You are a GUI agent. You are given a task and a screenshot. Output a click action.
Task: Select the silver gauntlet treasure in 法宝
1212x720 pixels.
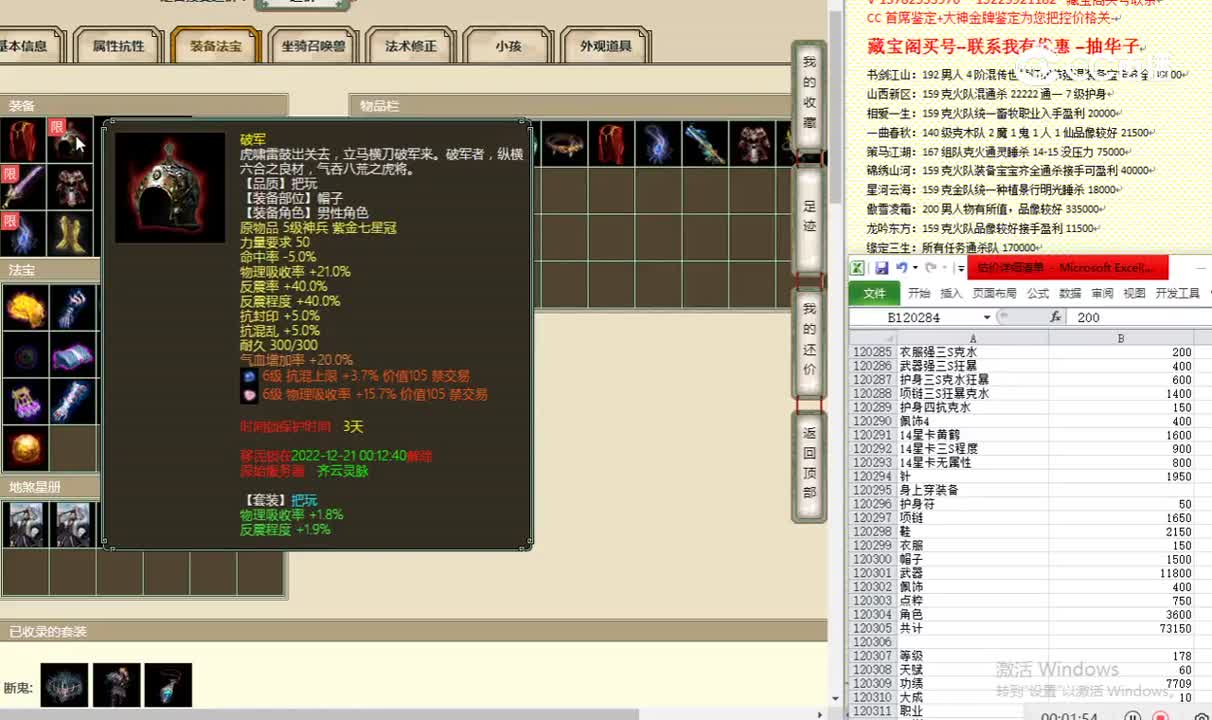point(73,402)
